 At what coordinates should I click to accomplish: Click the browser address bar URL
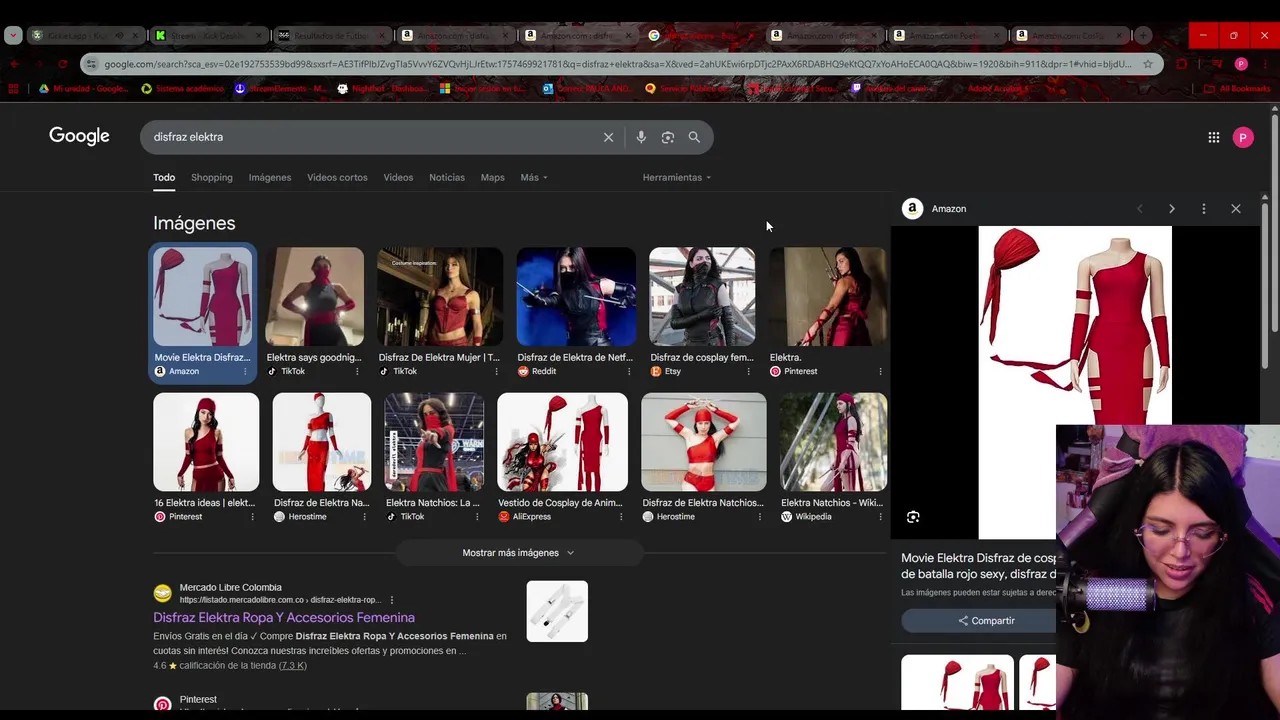pyautogui.click(x=617, y=64)
